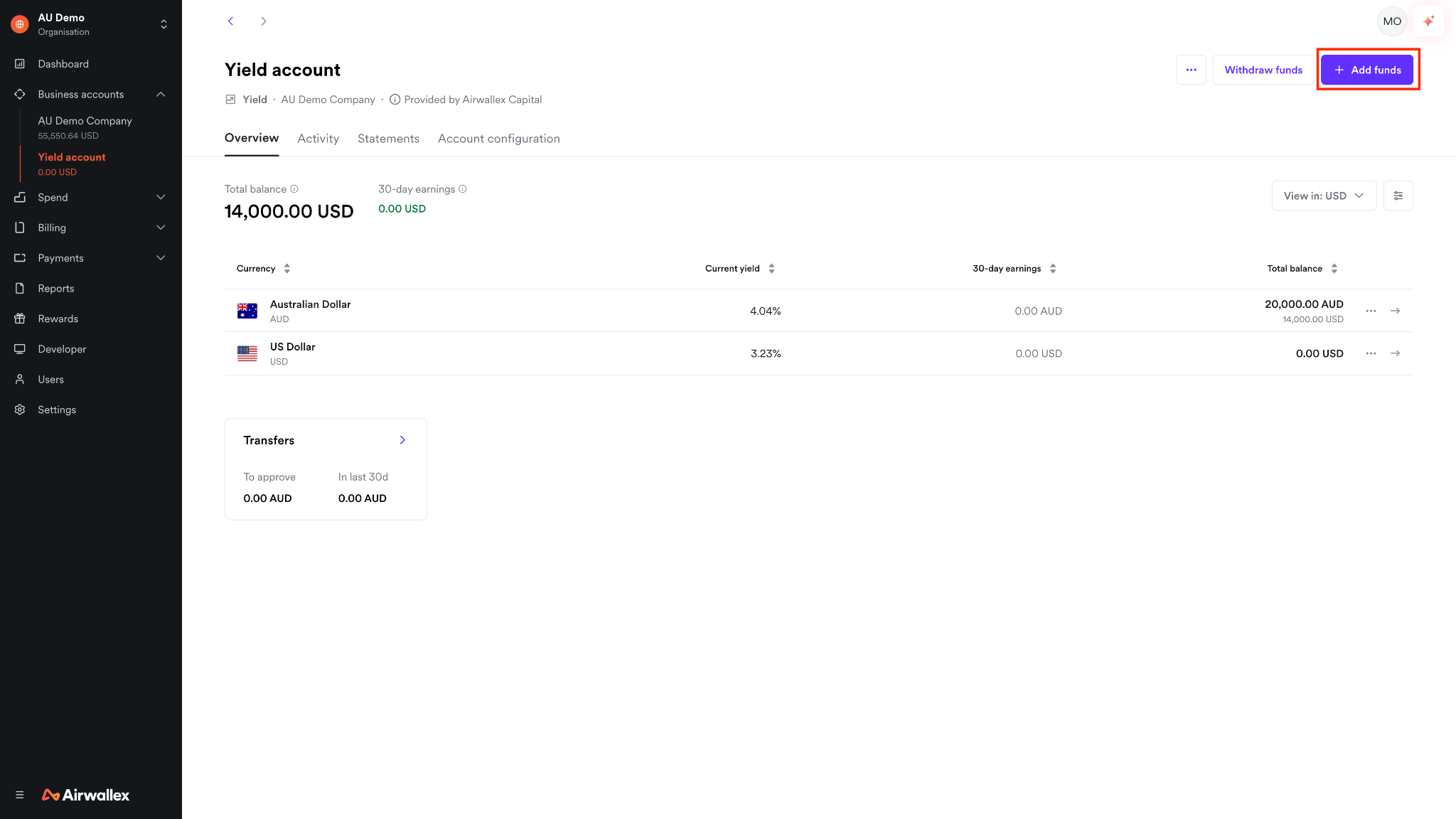Expand the Payments menu

[x=161, y=257]
